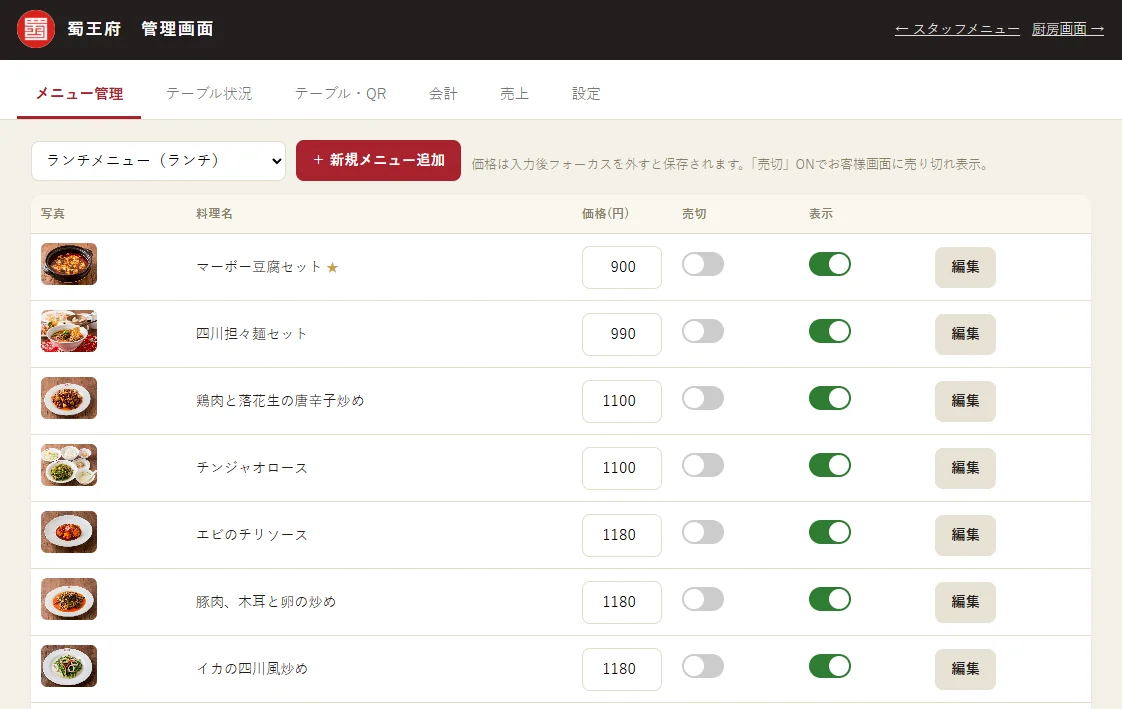
Task: Open the 四川担々麺セット photo thumbnail
Action: (x=69, y=331)
